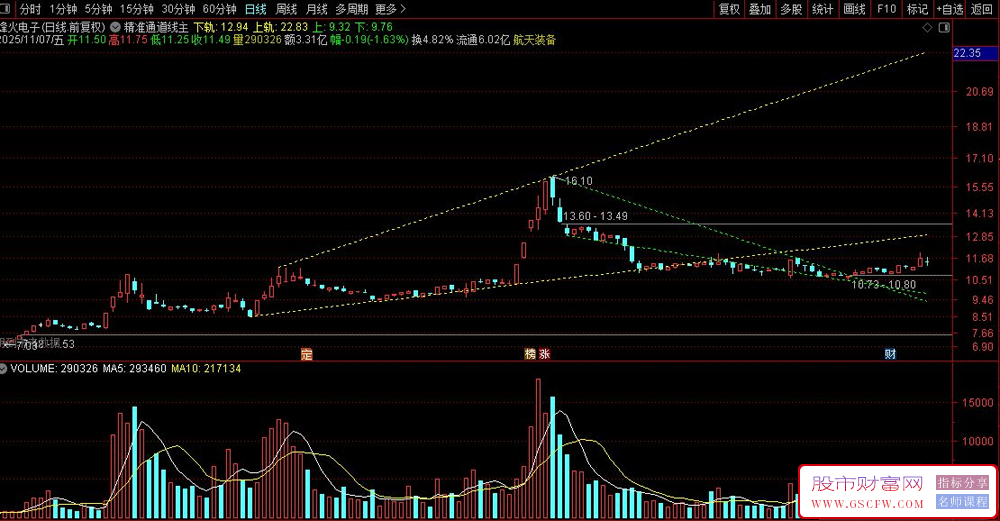Click the MA10: 217134 label
This screenshot has height=521, width=1000.
coord(206,369)
